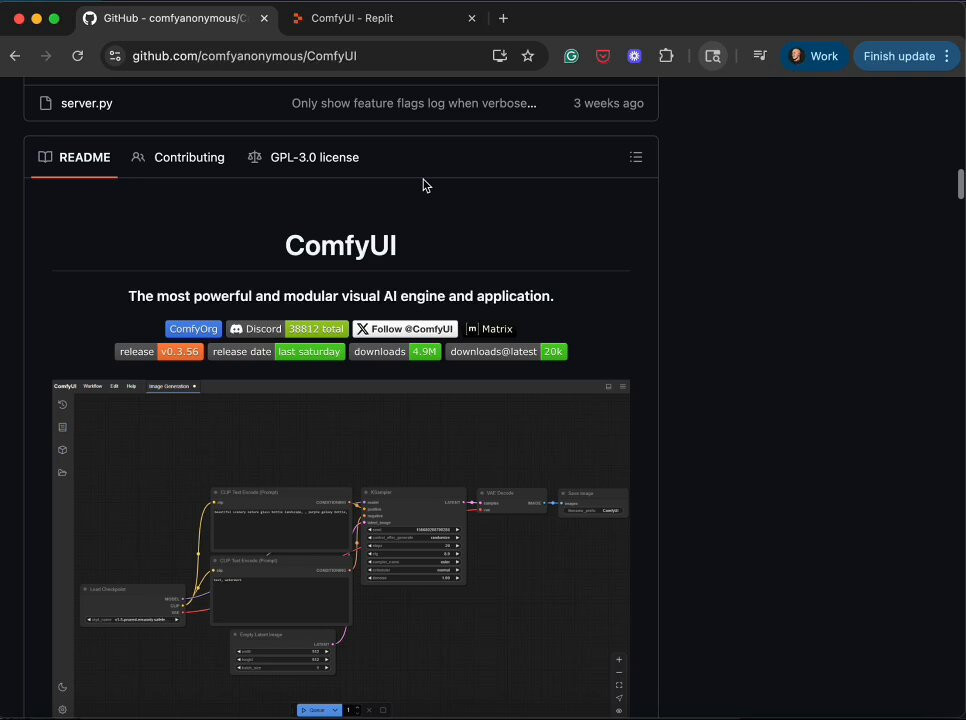The image size is (966, 720).
Task: Open the 'Only show feature flags log' commit message
Action: click(x=414, y=103)
